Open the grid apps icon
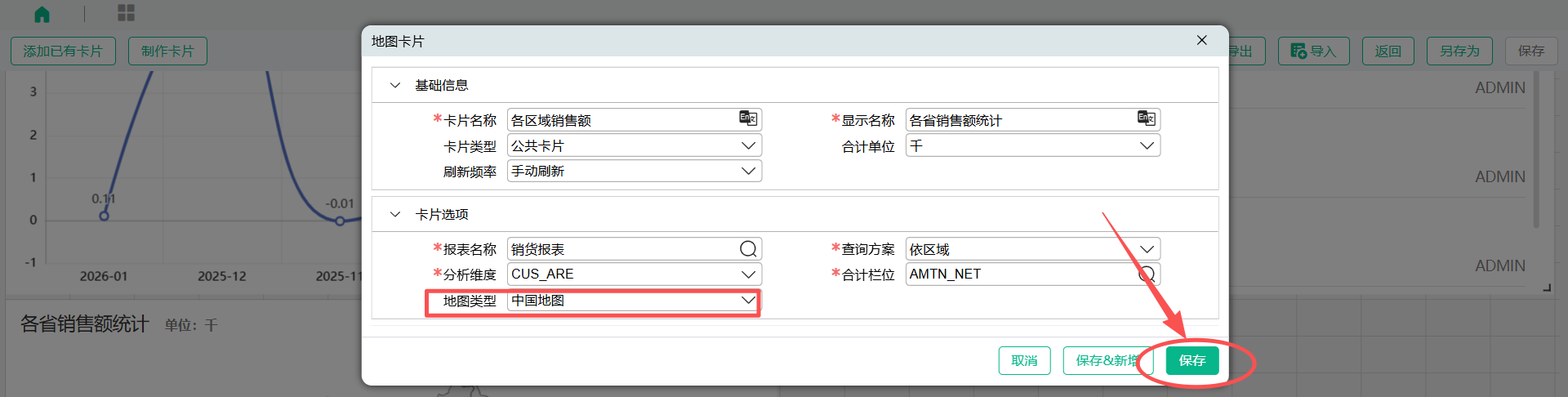Image resolution: width=1568 pixels, height=397 pixels. tap(126, 13)
